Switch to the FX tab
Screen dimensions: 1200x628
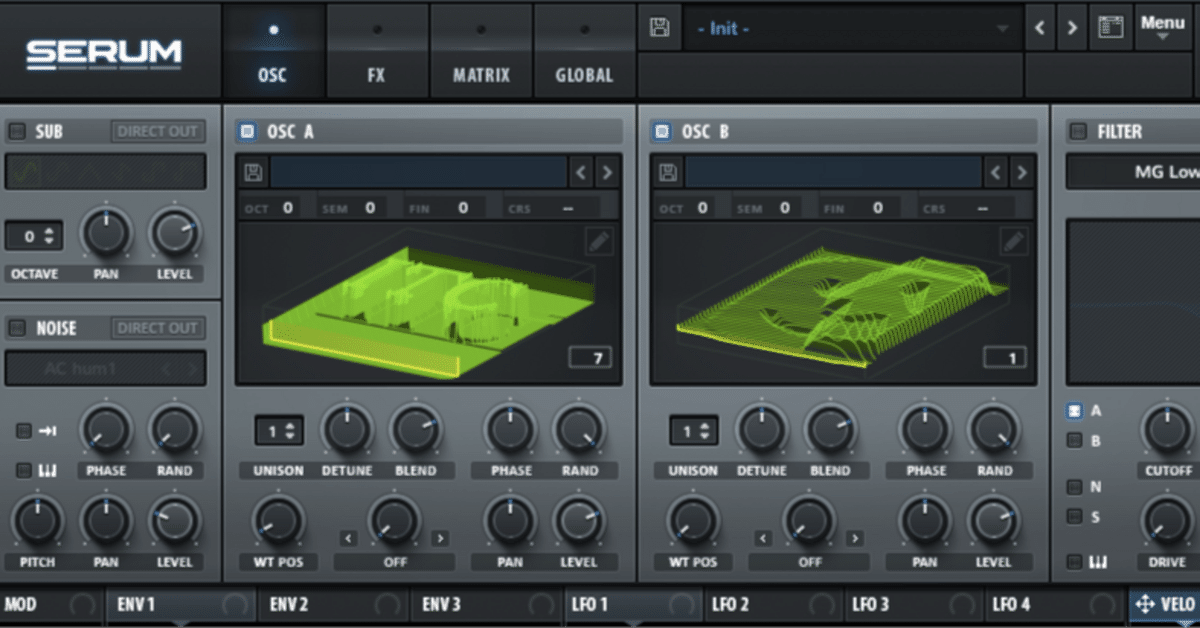click(376, 51)
